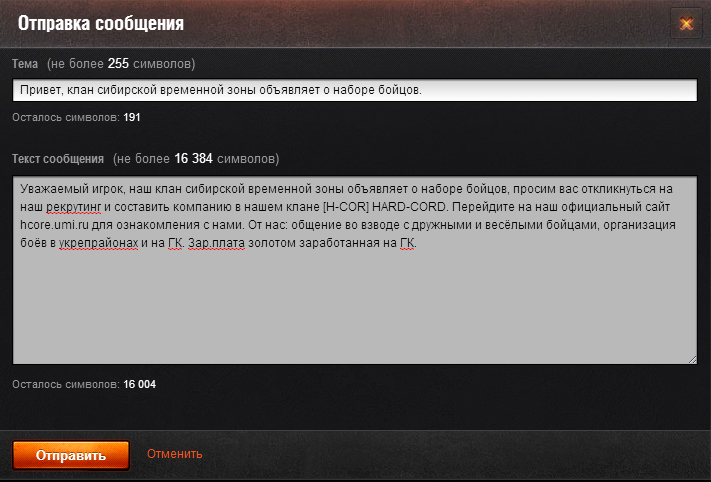The width and height of the screenshot is (711, 482).
Task: Click the Отправить button
Action: pyautogui.click(x=71, y=455)
